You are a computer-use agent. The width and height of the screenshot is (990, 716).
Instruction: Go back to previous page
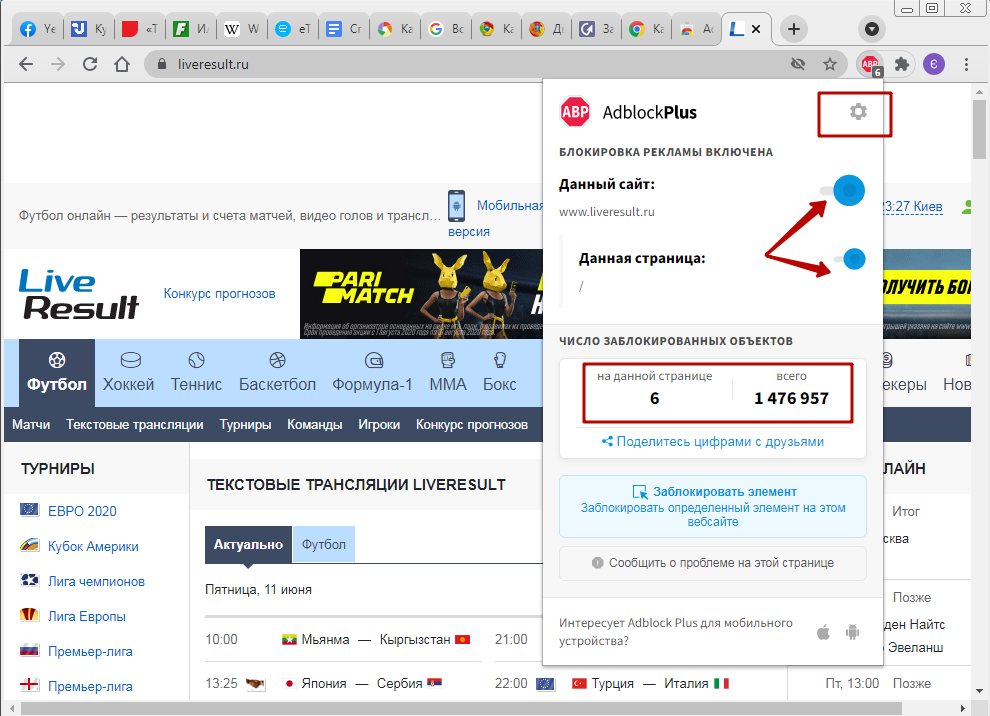(x=26, y=64)
